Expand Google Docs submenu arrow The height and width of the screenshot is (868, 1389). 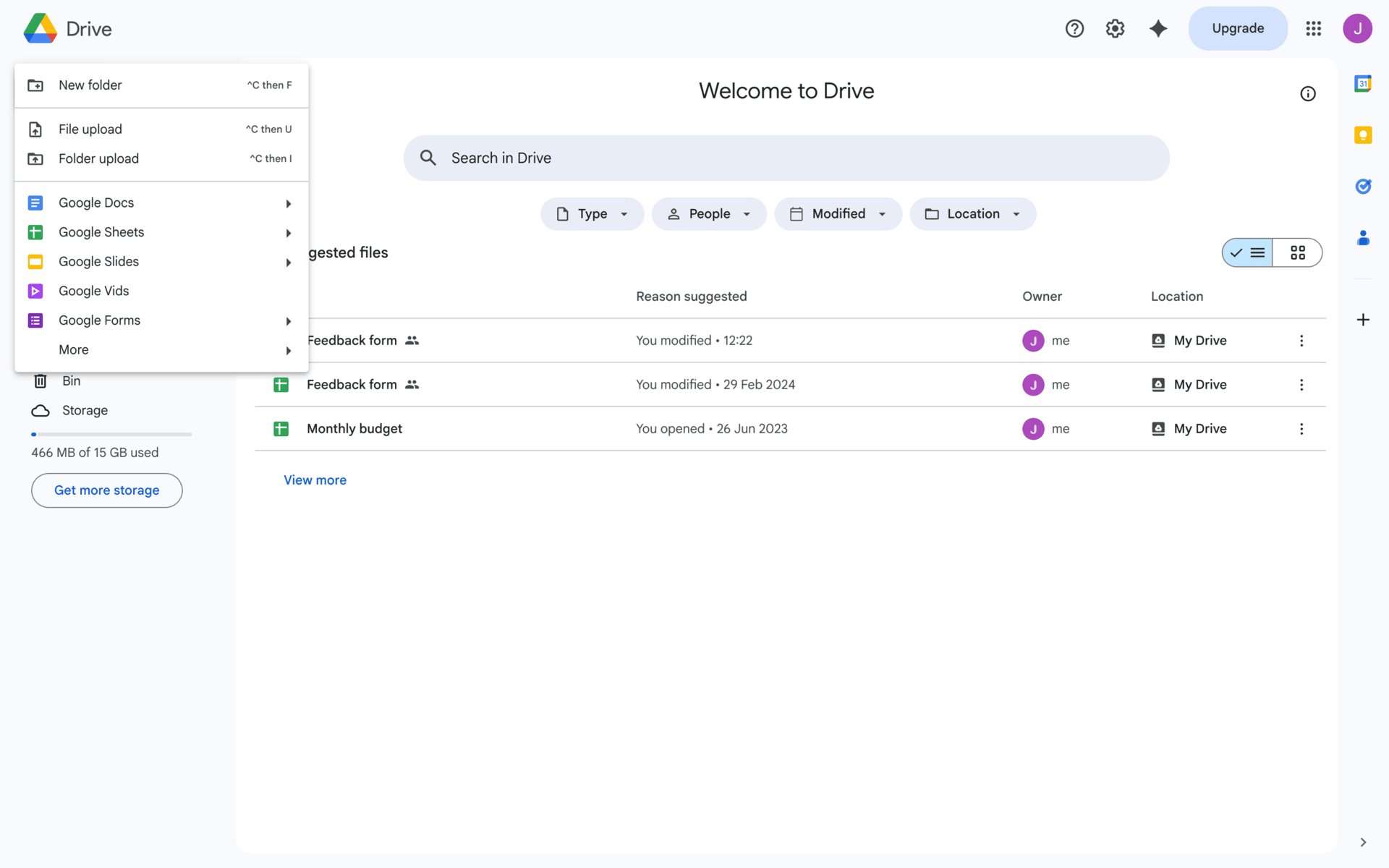[289, 204]
